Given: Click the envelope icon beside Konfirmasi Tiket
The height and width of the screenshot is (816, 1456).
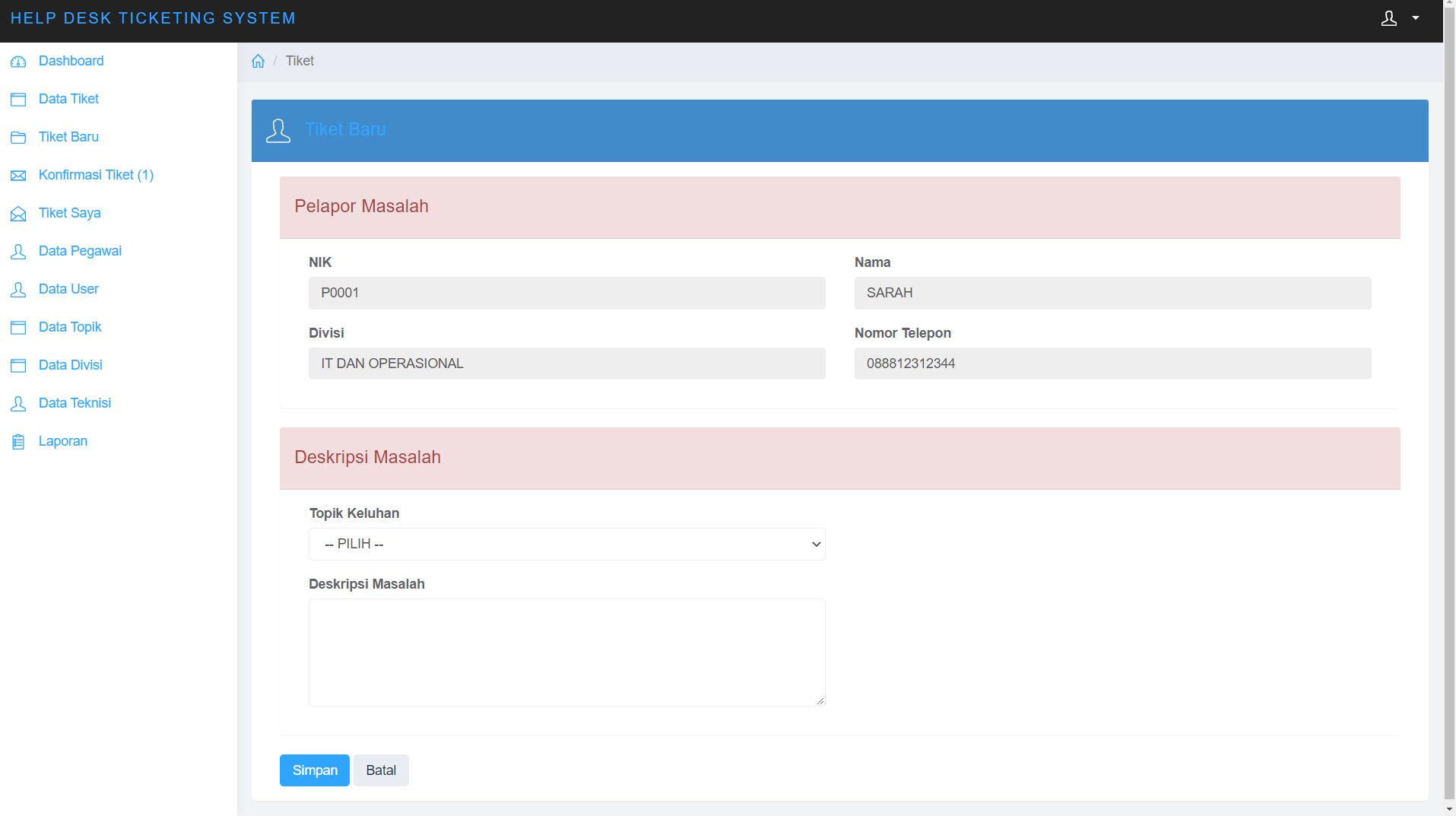Looking at the screenshot, I should [18, 176].
